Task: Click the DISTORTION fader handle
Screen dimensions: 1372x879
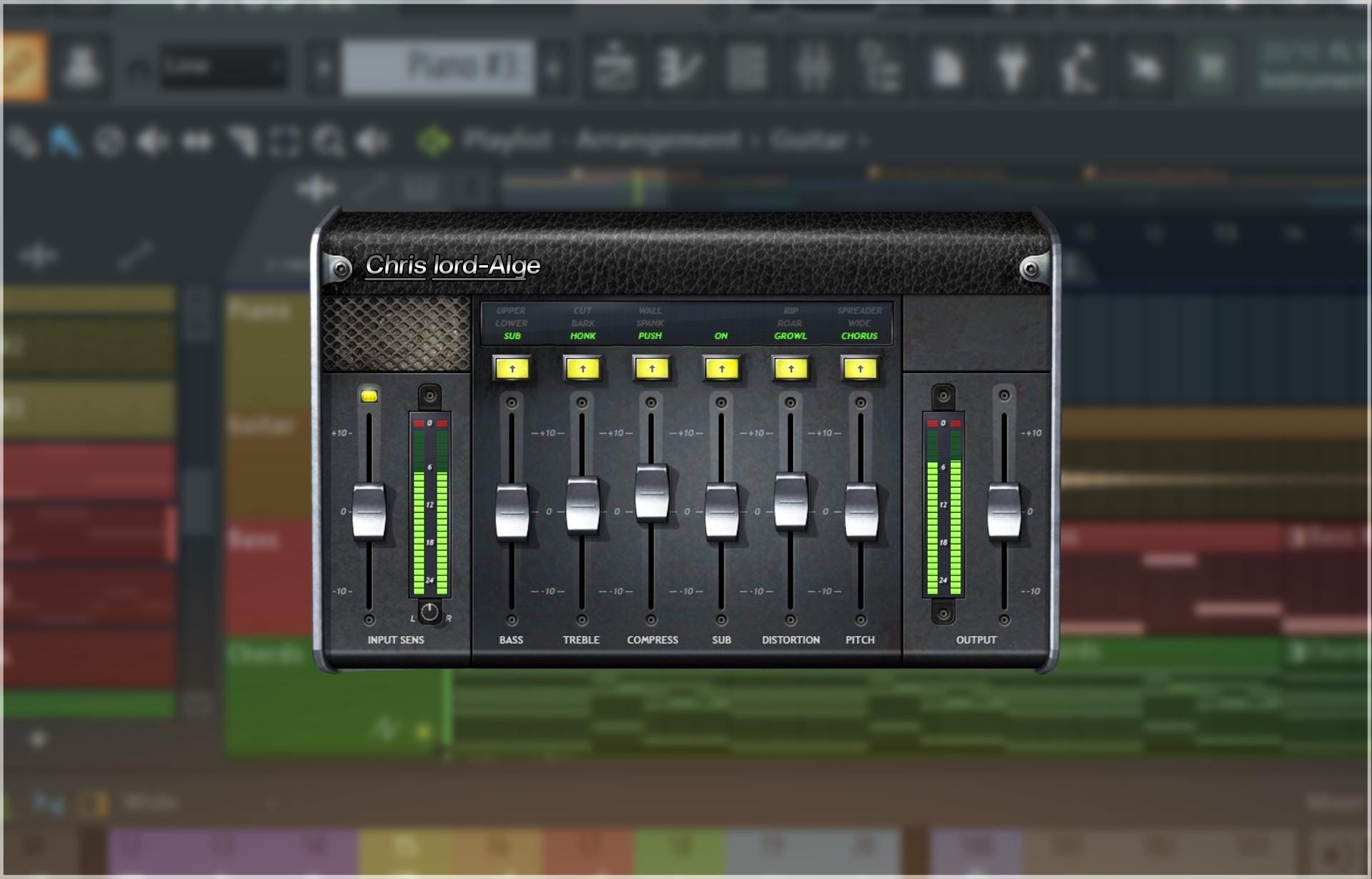Action: point(791,500)
